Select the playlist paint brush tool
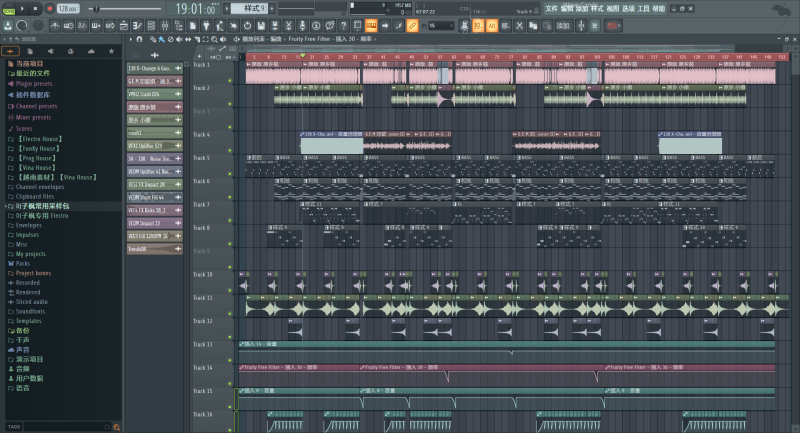 (x=161, y=39)
